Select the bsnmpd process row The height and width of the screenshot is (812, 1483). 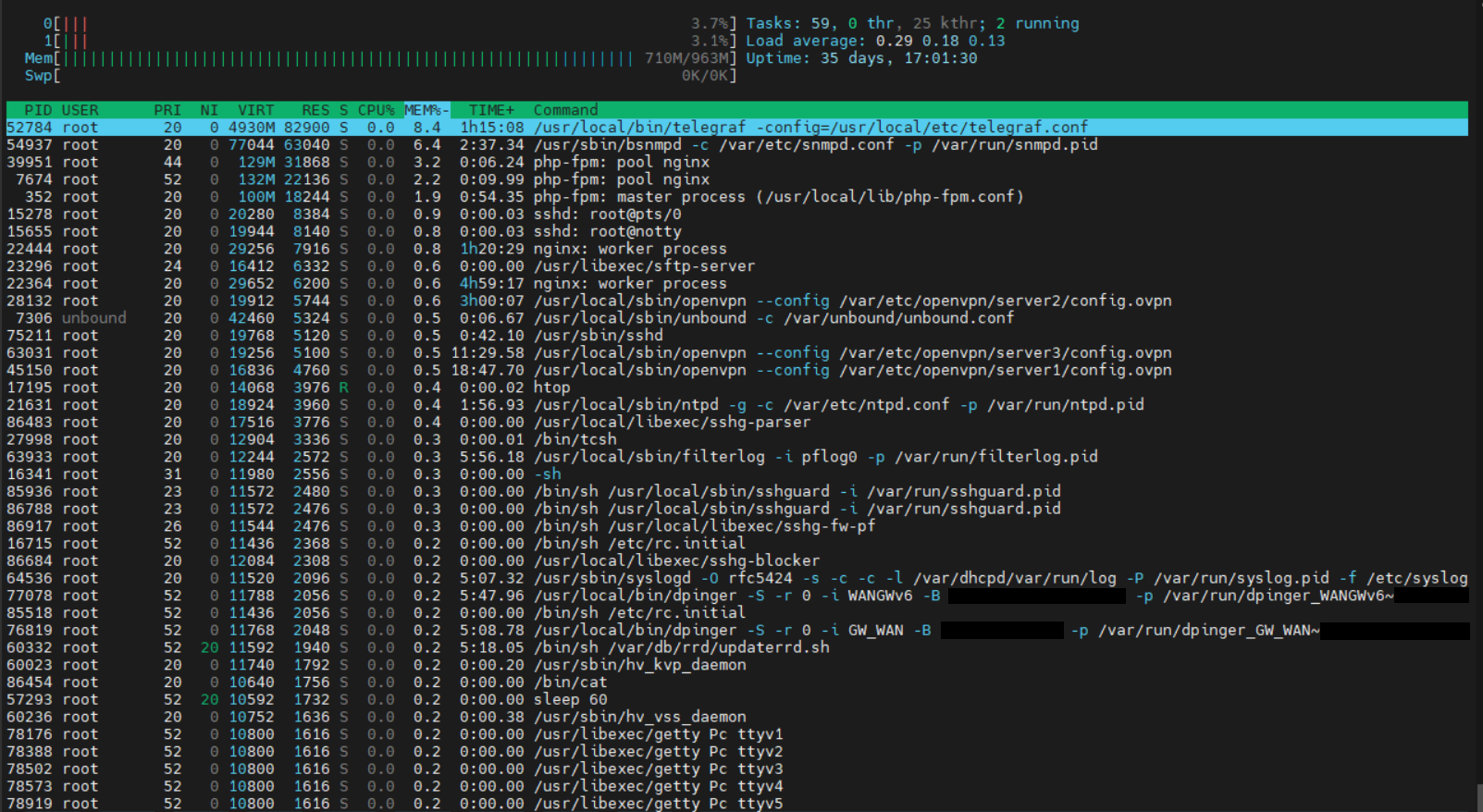pos(736,144)
